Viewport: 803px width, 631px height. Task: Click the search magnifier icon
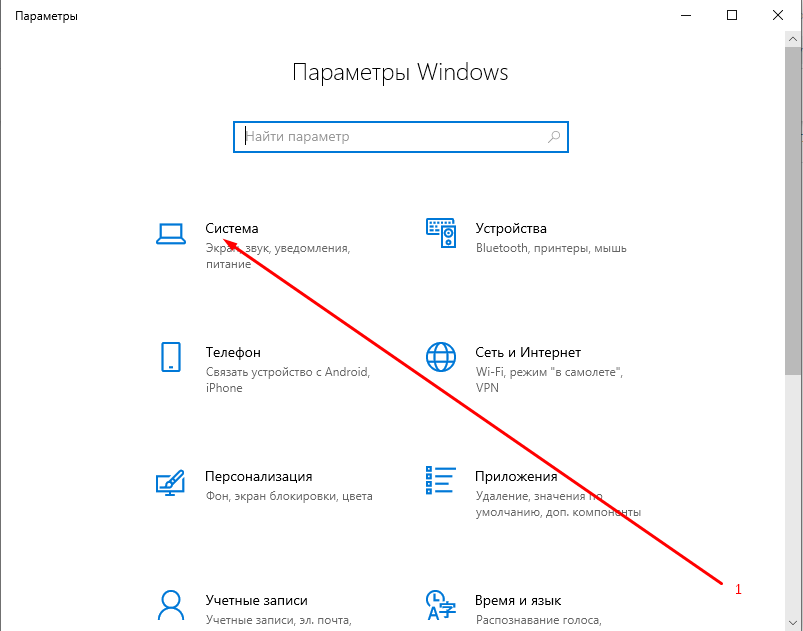(x=554, y=137)
